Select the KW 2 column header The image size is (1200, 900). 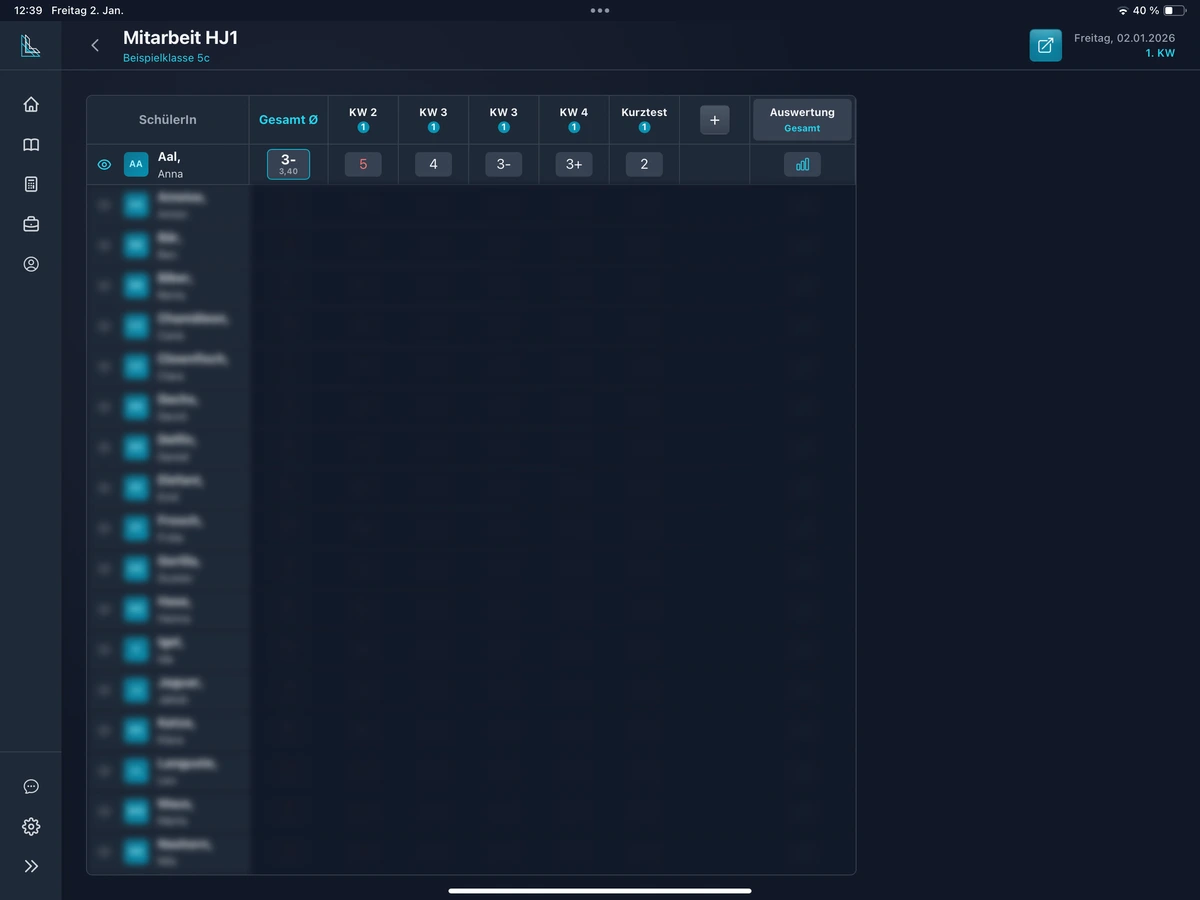363,119
